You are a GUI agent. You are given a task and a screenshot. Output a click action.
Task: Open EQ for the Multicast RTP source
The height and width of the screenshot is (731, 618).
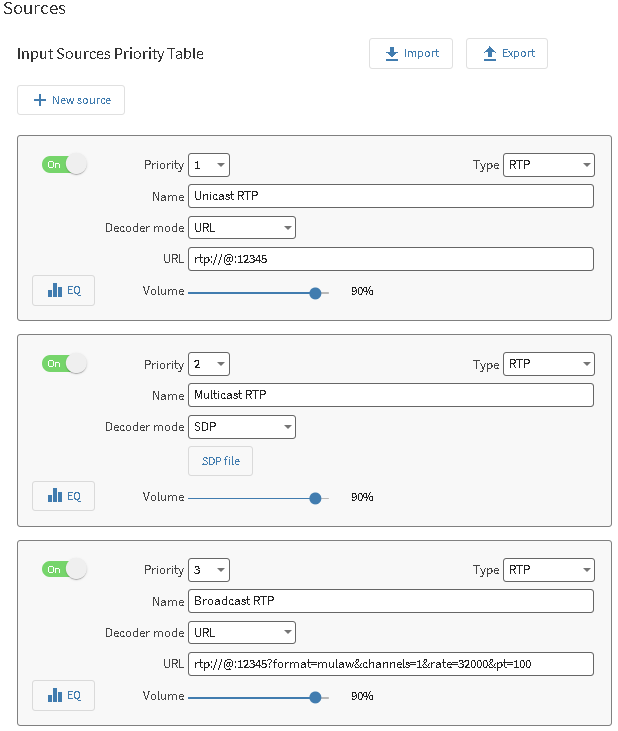(63, 496)
